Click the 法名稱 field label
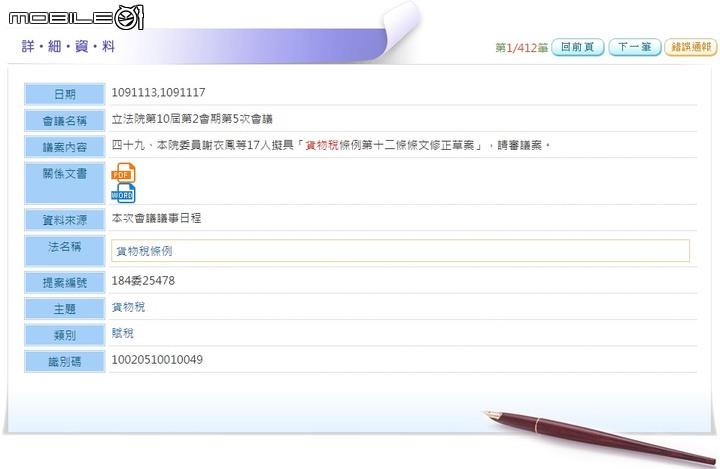Image resolution: width=720 pixels, height=469 pixels. 65,251
